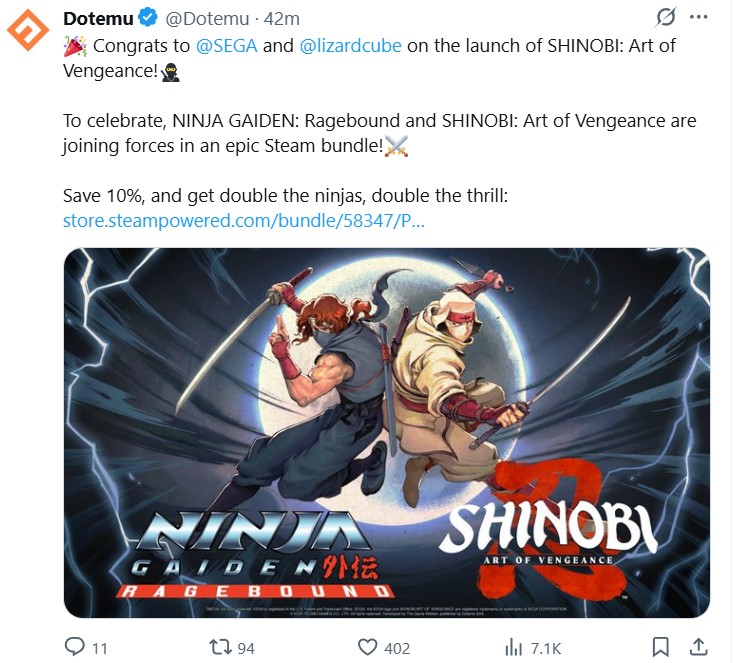Repost this tweet using the retweet icon

pyautogui.click(x=220, y=647)
